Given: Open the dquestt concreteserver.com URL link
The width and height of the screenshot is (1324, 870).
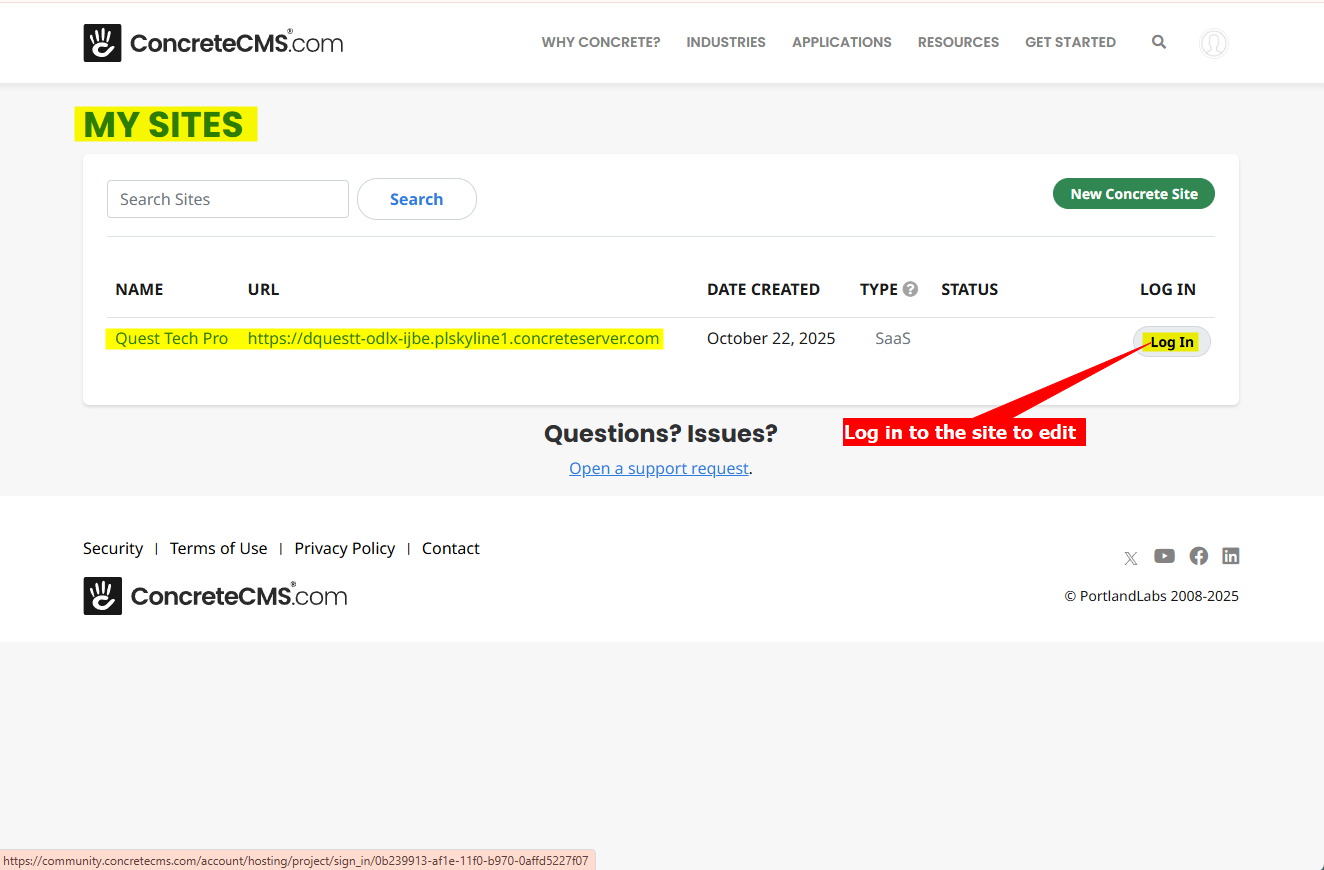Looking at the screenshot, I should [x=454, y=338].
